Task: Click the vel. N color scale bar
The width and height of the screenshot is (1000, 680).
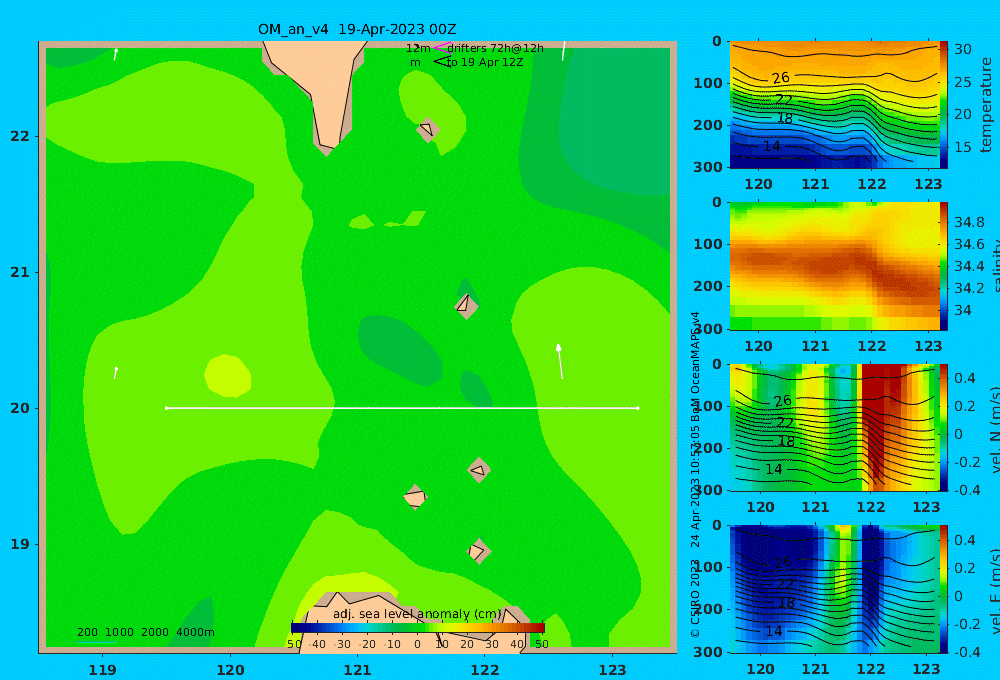Action: tap(943, 427)
